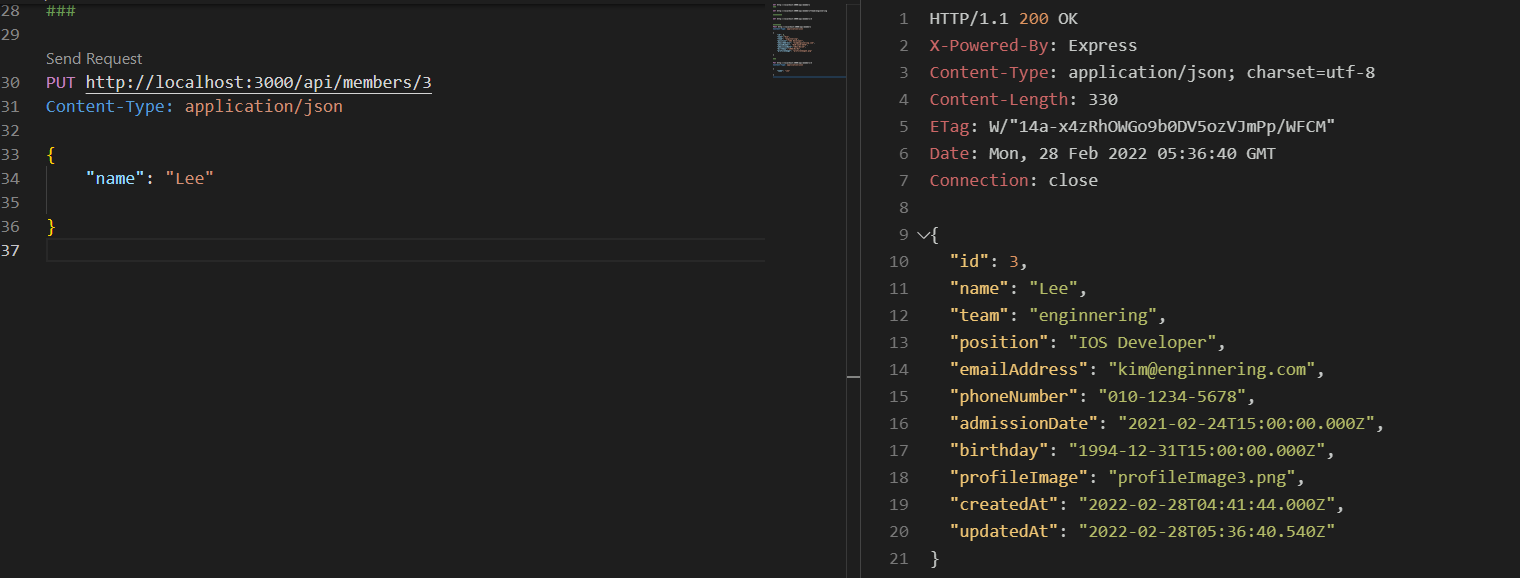1520x578 pixels.
Task: Click the "team" key
Action: (979, 316)
